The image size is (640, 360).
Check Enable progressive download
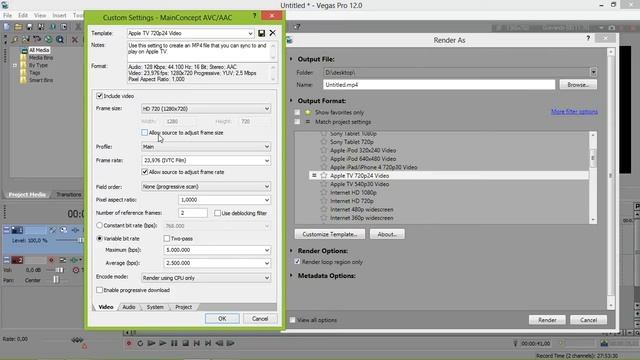(99, 290)
